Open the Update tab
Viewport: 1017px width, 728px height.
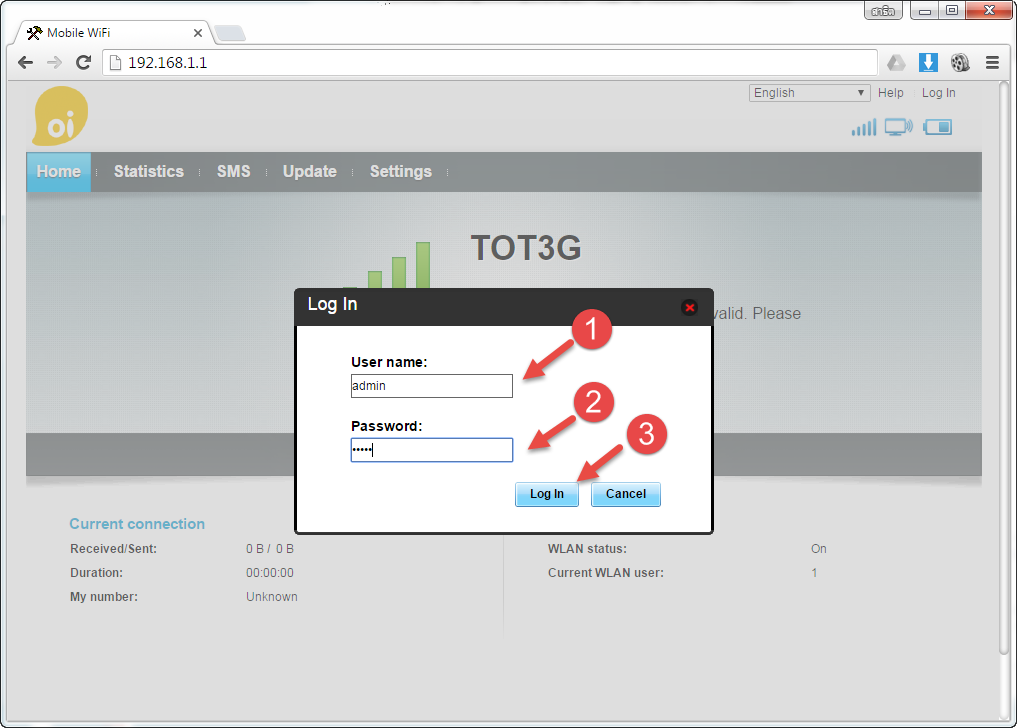[x=309, y=172]
